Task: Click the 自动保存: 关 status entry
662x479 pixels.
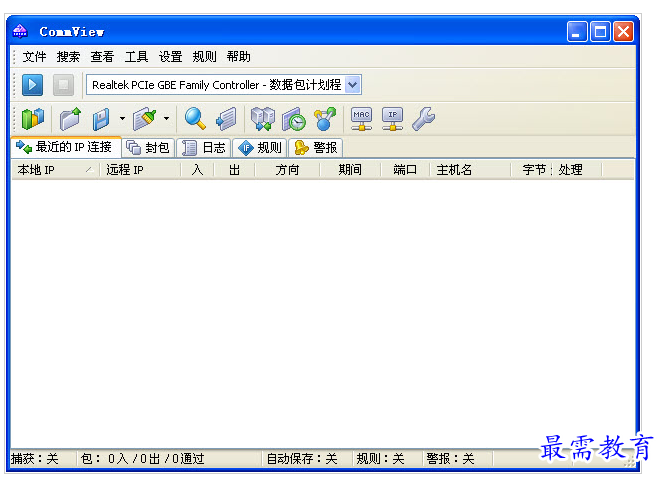Action: [302, 458]
